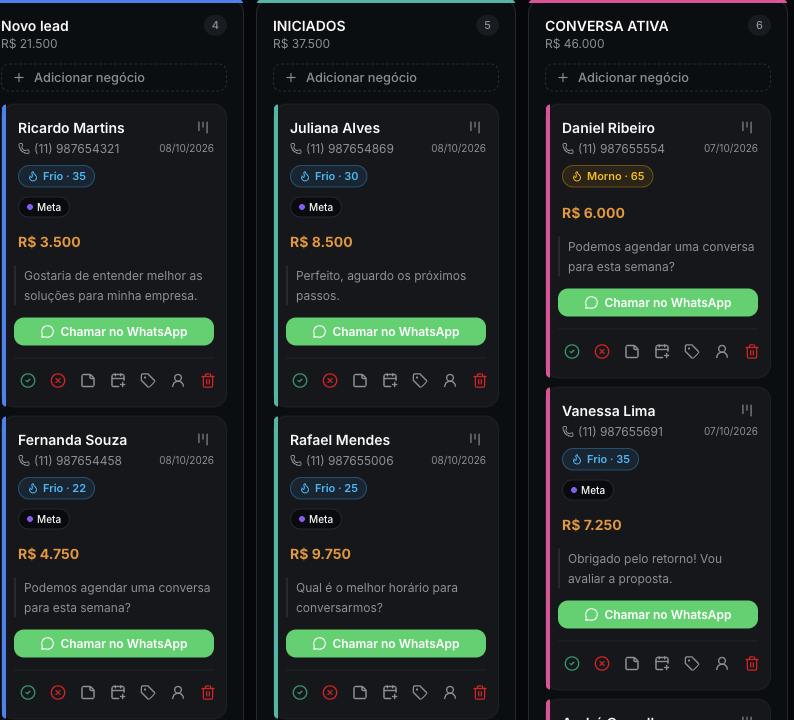Click phone number (11) 987654321

point(77,148)
